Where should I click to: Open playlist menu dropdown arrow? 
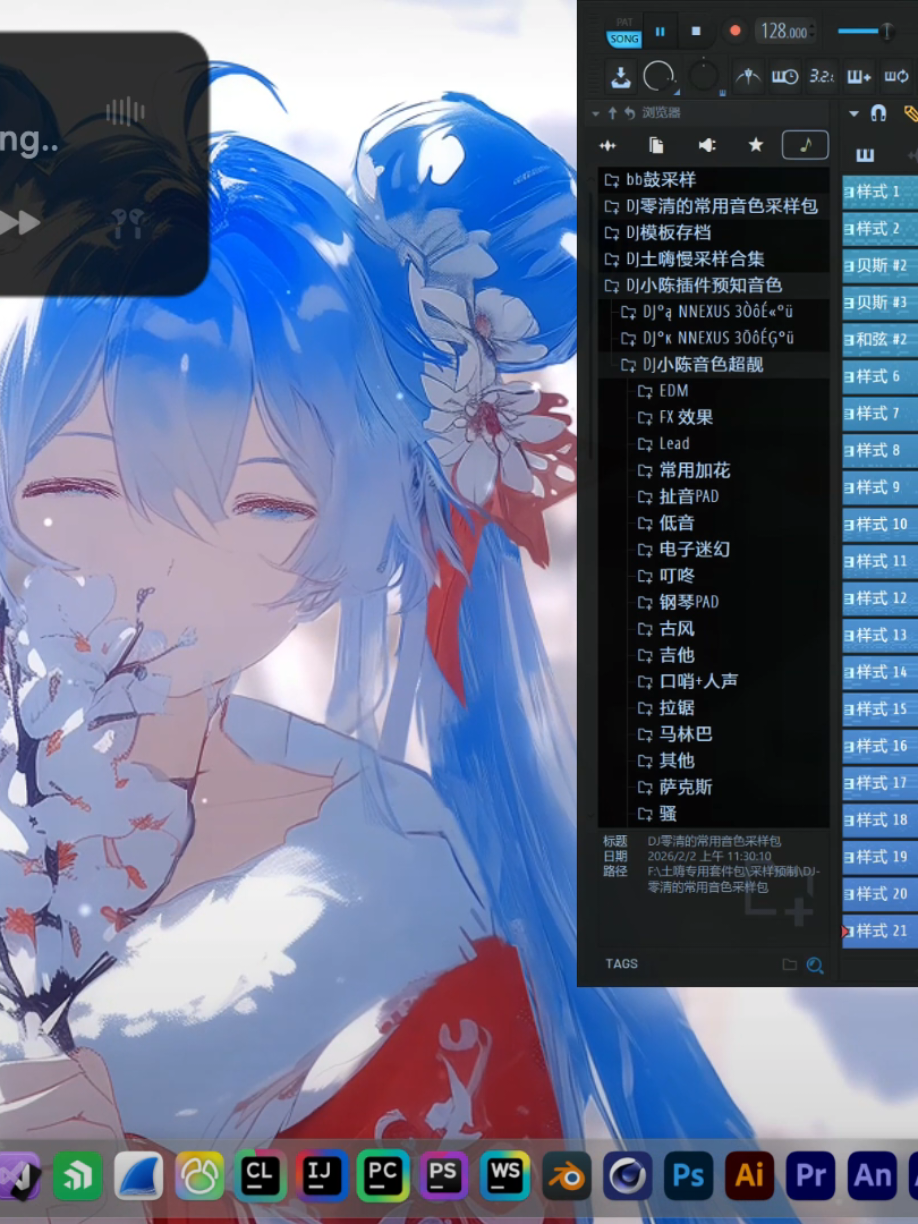tap(854, 114)
